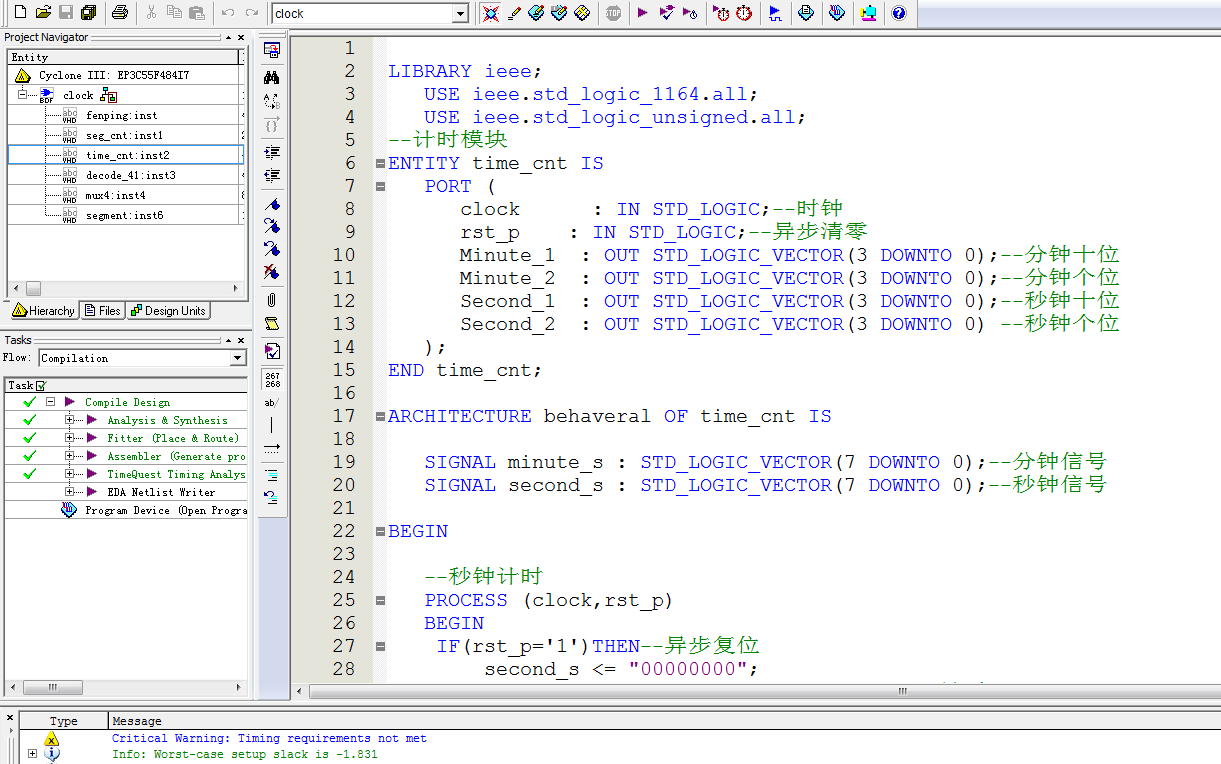
Task: Collapse code fold at ENTITY time_cnt line
Action: [380, 164]
